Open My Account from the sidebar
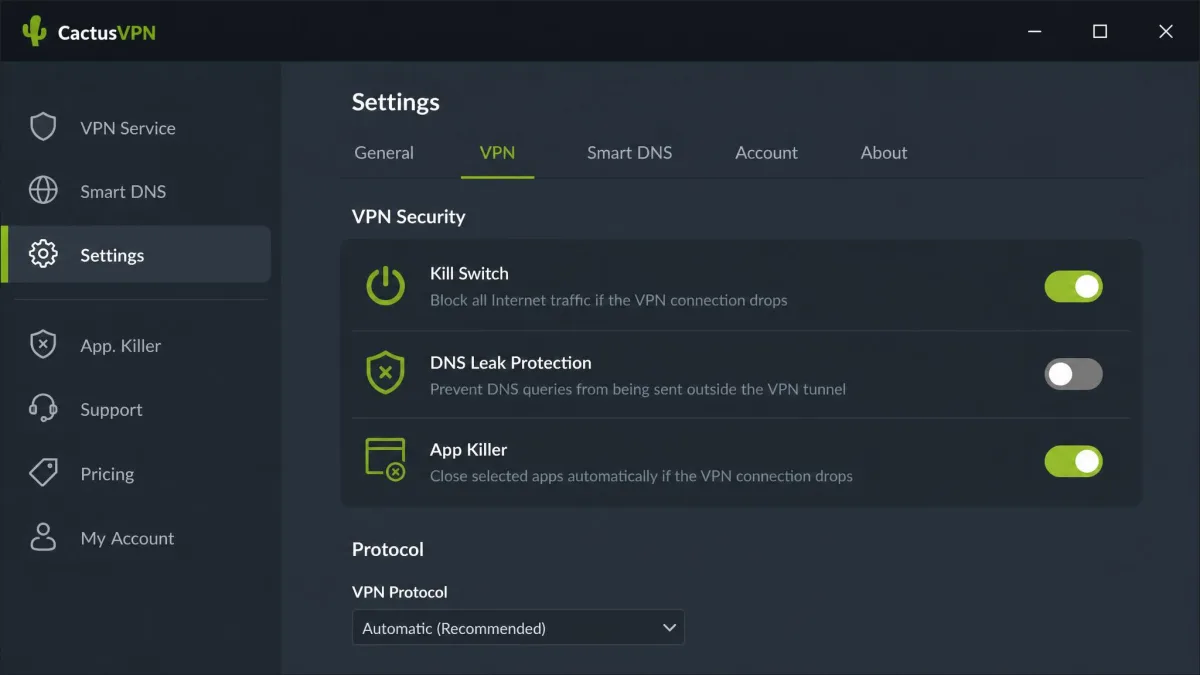 (136, 538)
